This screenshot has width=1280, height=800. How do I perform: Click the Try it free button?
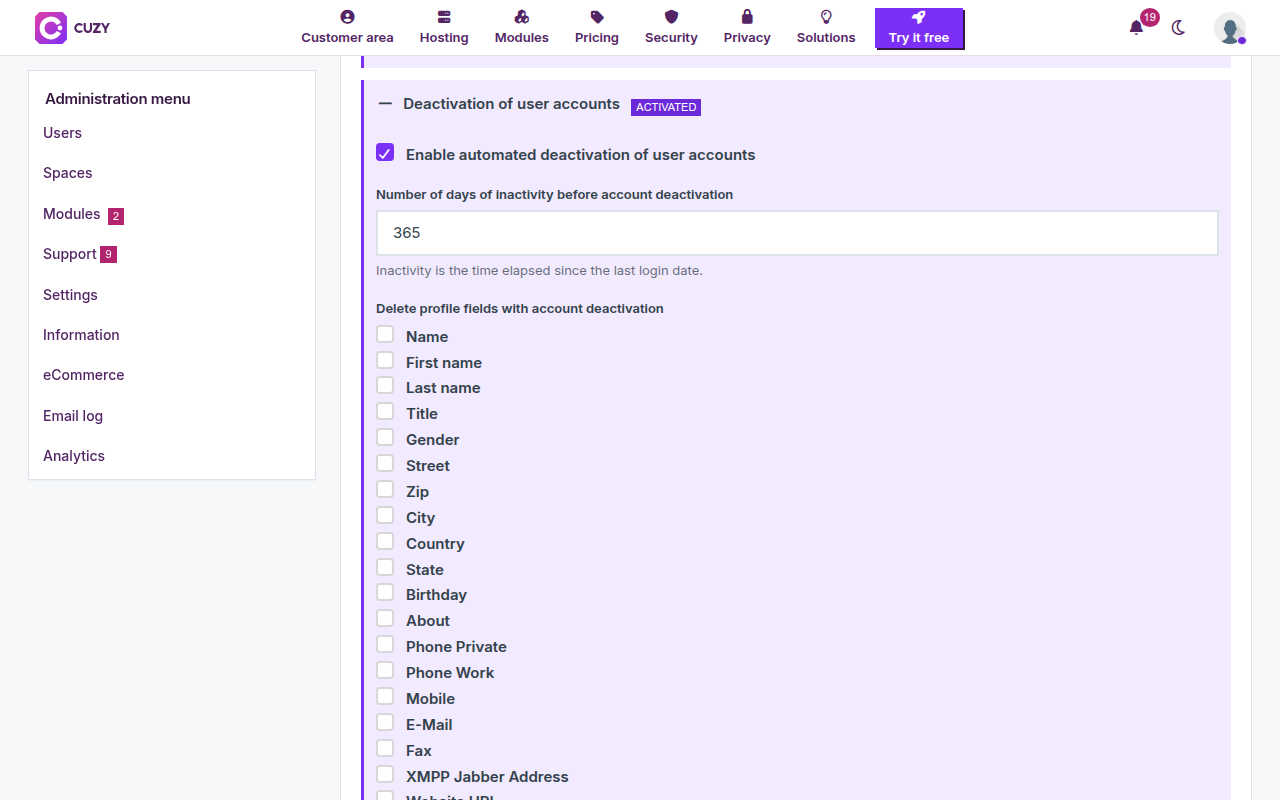(919, 28)
